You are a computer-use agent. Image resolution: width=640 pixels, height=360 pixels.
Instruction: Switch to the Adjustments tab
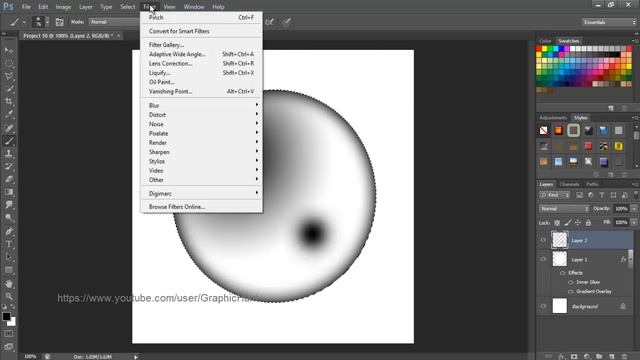tap(553, 118)
